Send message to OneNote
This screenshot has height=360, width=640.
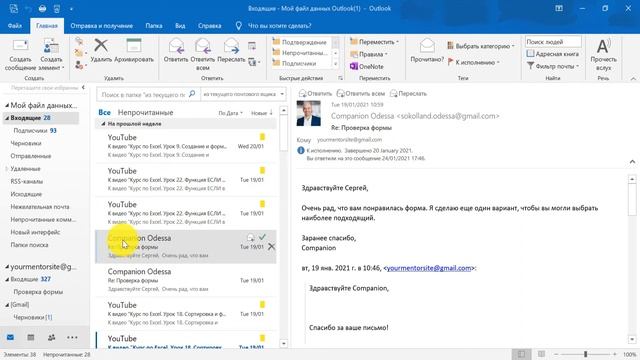tap(367, 66)
